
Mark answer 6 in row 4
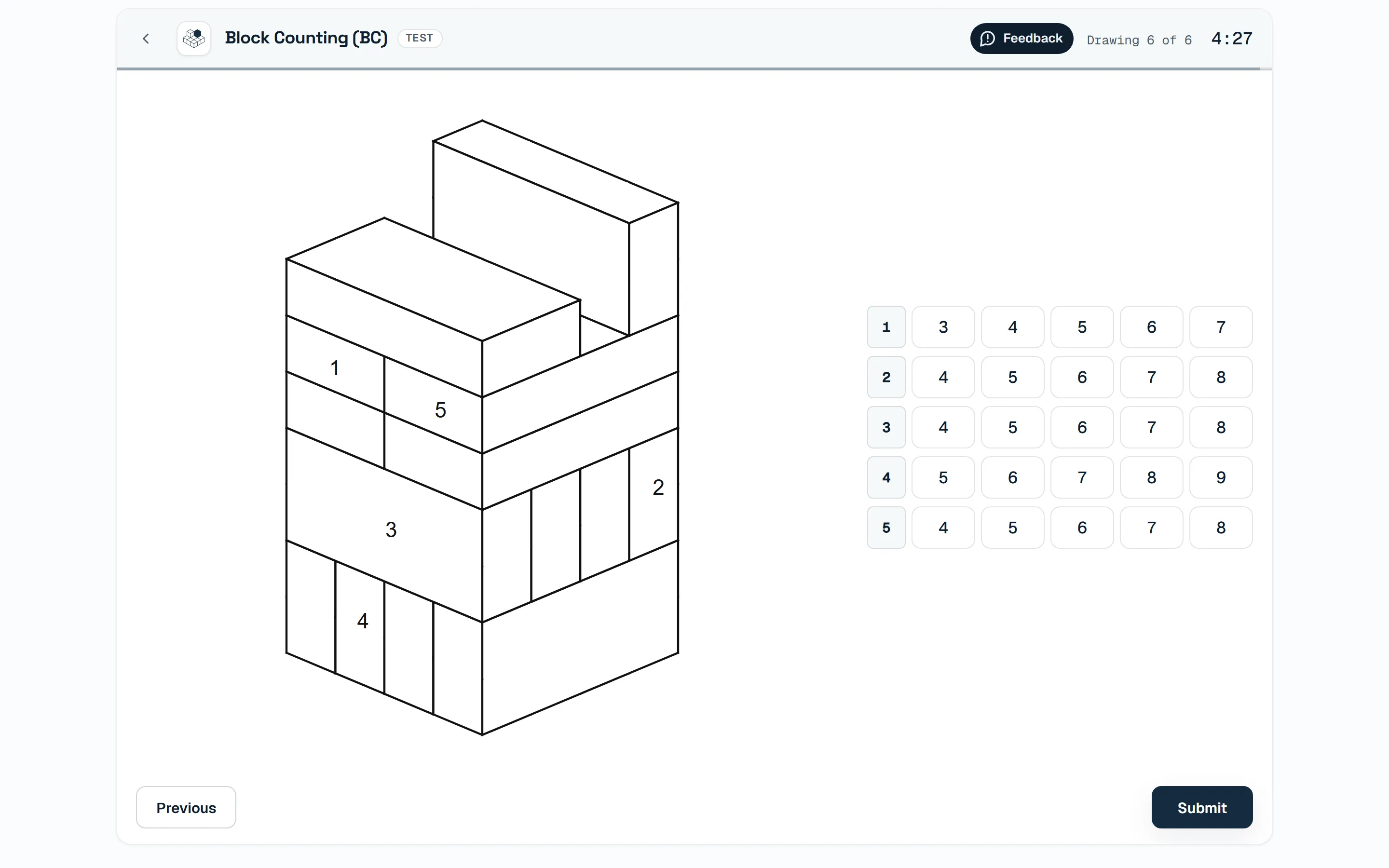pyautogui.click(x=1012, y=477)
